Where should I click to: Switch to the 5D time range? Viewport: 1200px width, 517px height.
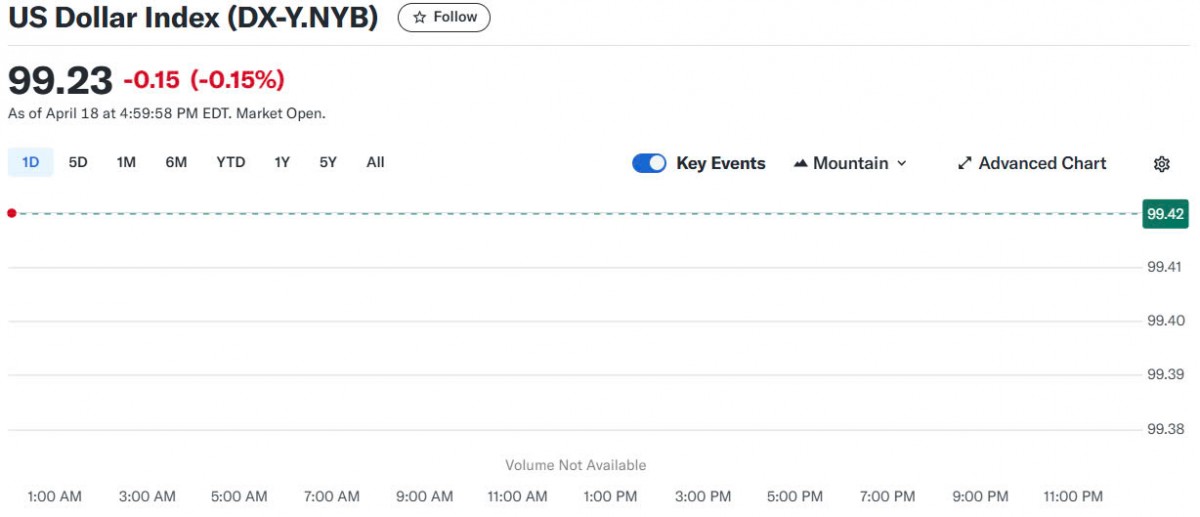click(x=78, y=162)
